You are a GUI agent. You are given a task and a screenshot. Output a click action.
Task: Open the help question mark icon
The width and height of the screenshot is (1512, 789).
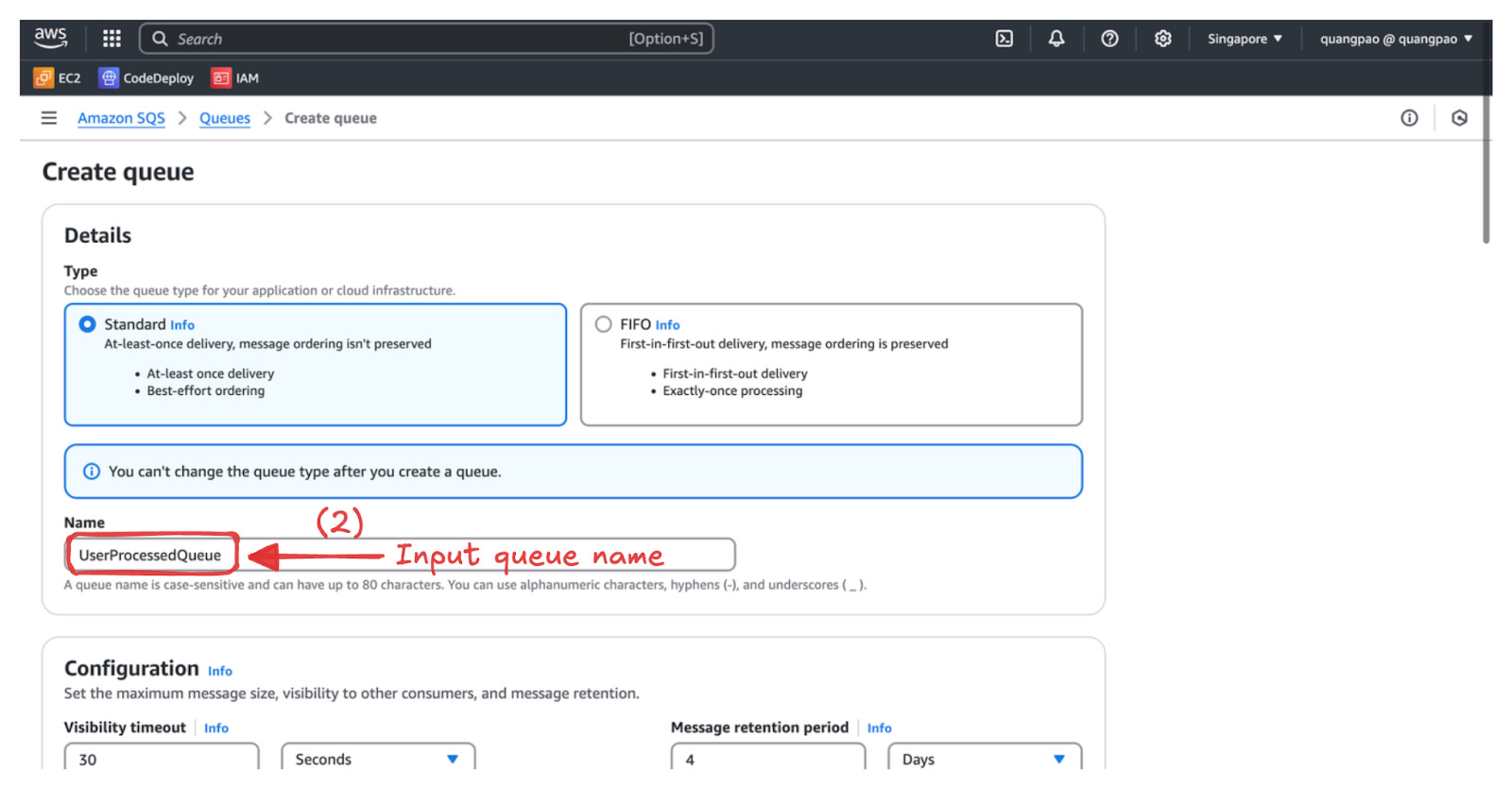(1109, 39)
